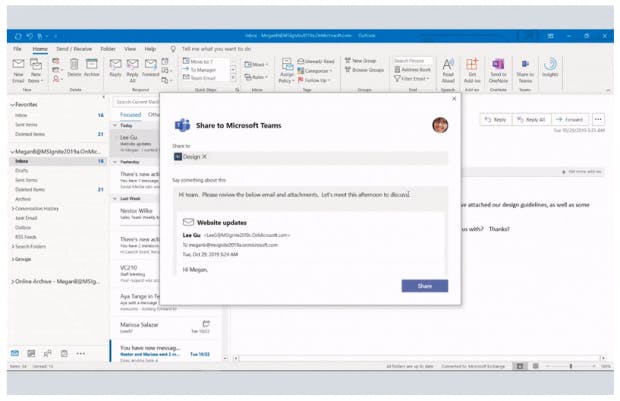Click Reply button in reading pane

point(496,119)
